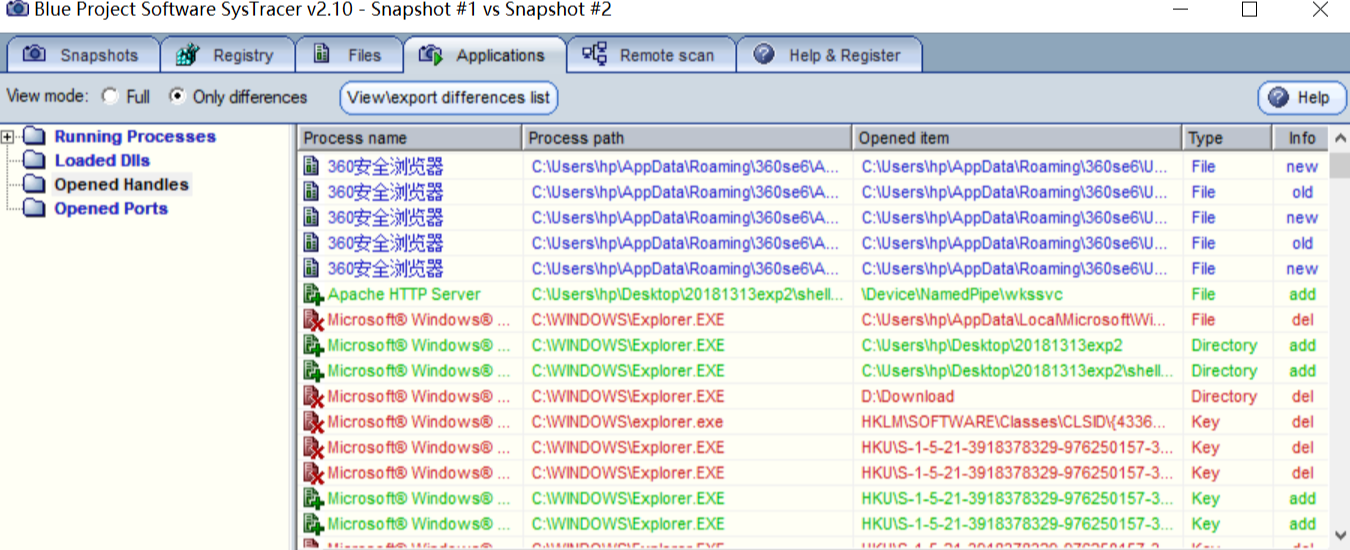Click the camera icon on Snapshots tab
The width and height of the screenshot is (1350, 550).
point(35,54)
